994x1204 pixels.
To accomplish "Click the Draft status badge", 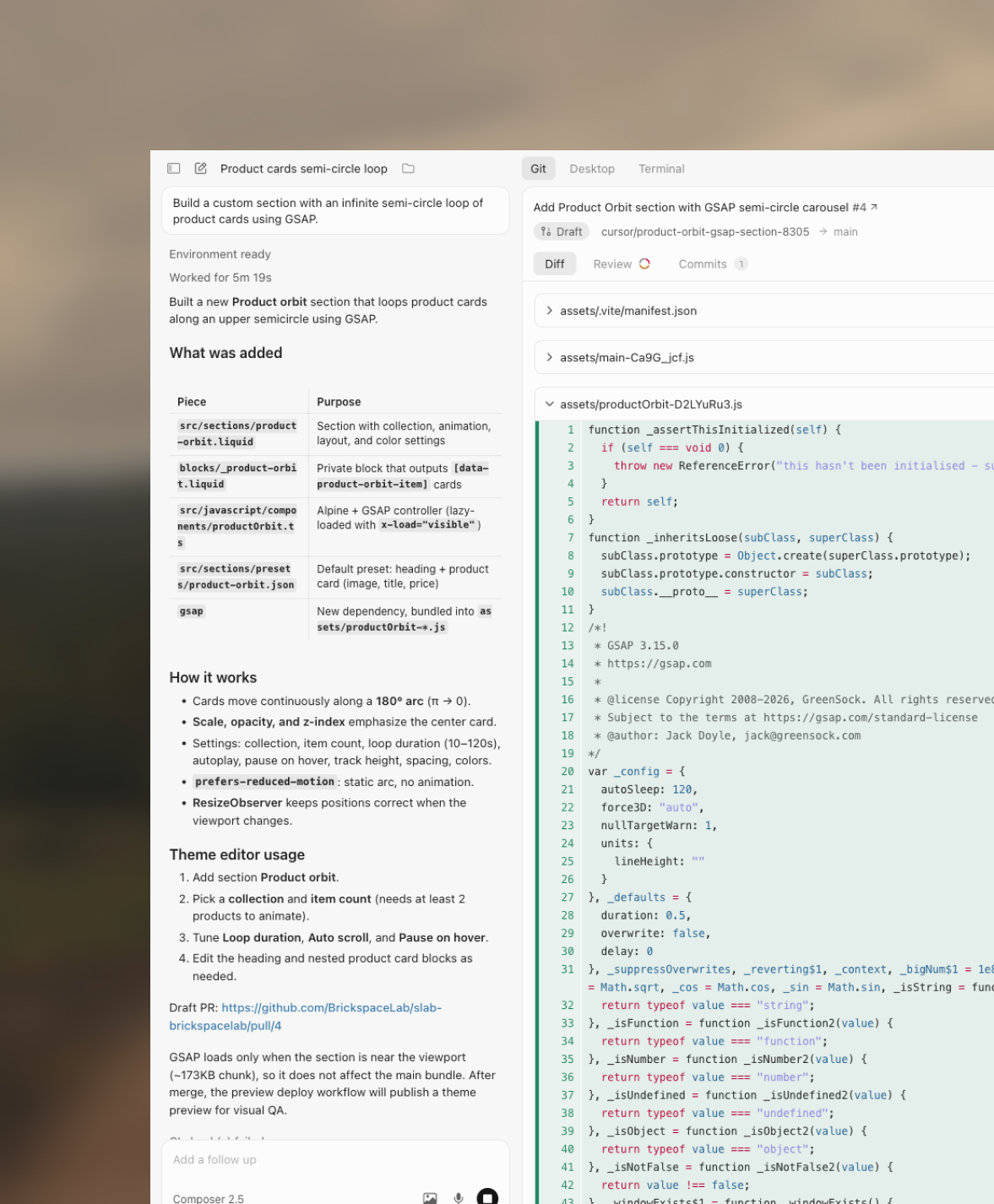I will click(562, 231).
